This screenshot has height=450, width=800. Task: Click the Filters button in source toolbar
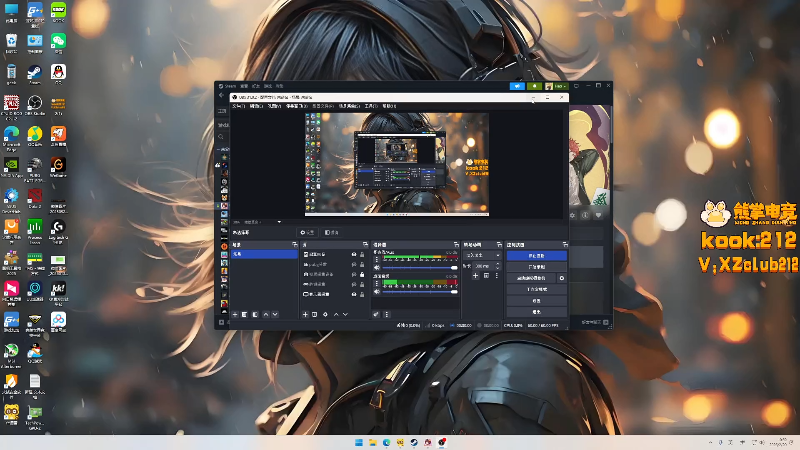[x=332, y=233]
